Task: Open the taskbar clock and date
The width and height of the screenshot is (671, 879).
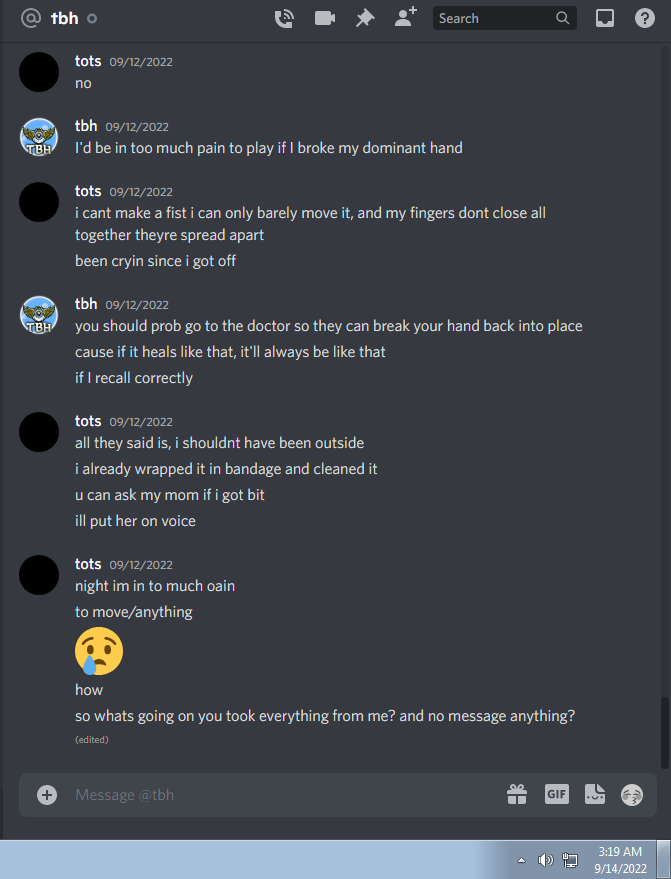Action: [620, 860]
